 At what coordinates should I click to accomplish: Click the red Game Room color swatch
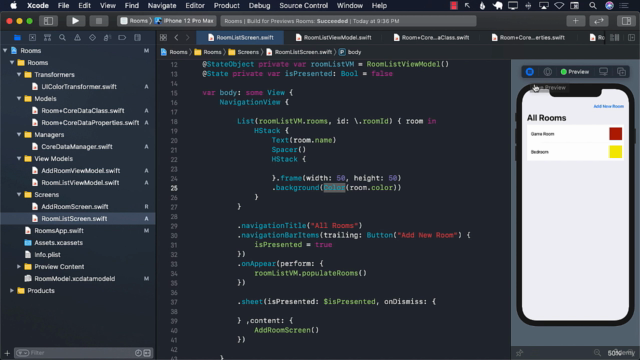(x=616, y=134)
